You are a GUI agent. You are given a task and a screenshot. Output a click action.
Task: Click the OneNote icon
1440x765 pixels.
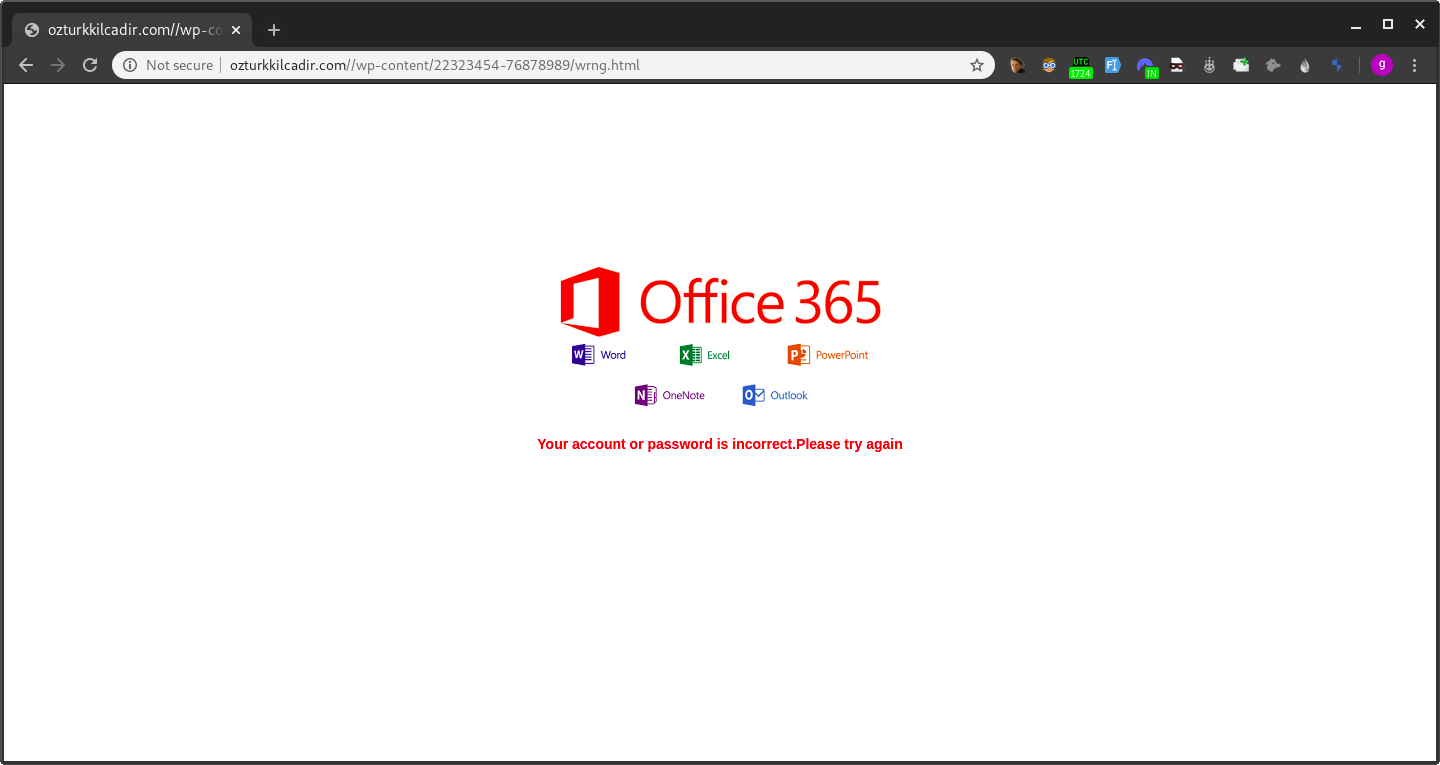click(x=670, y=395)
